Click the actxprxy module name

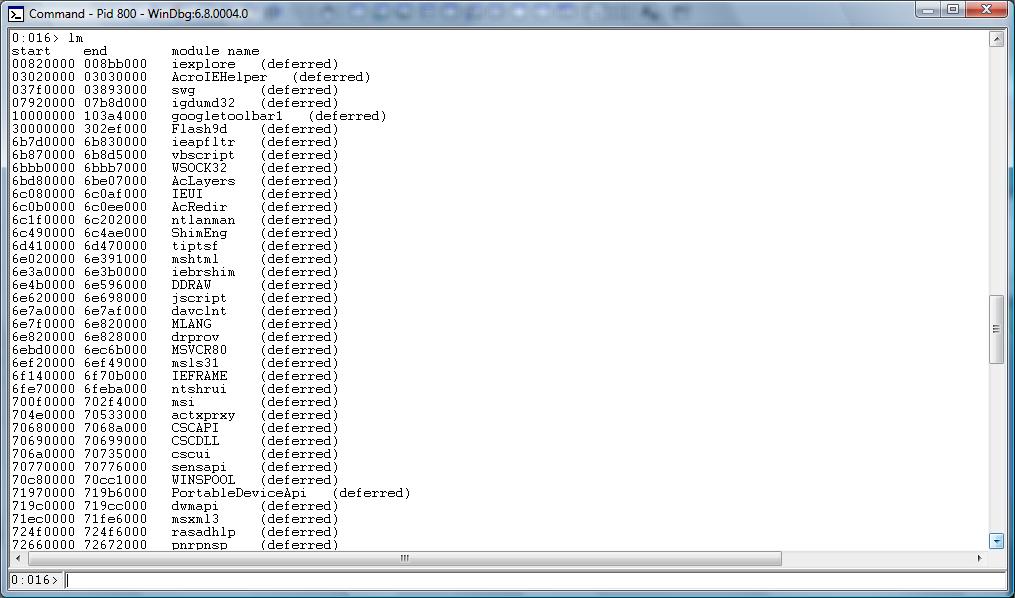(203, 415)
